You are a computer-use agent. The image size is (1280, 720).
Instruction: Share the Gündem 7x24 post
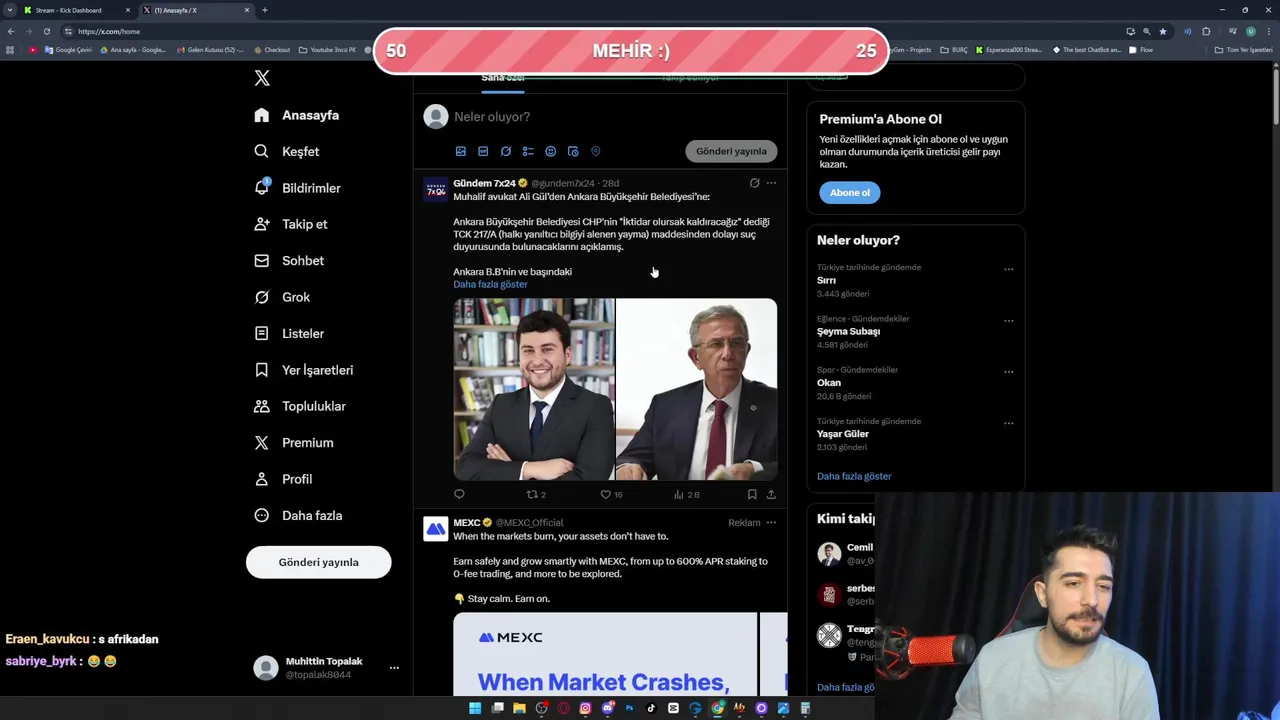coord(771,494)
